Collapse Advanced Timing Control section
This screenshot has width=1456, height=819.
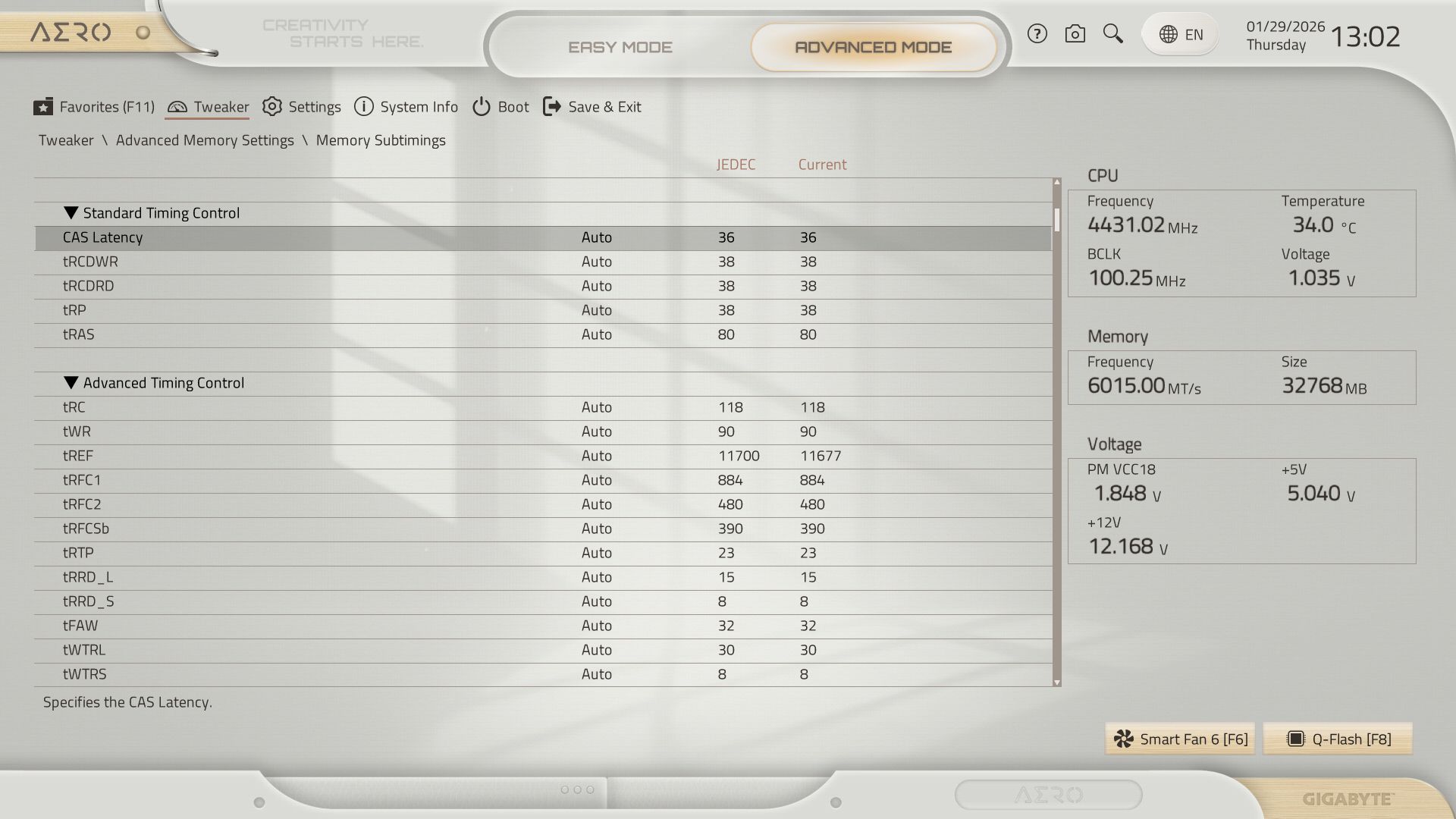coord(71,383)
